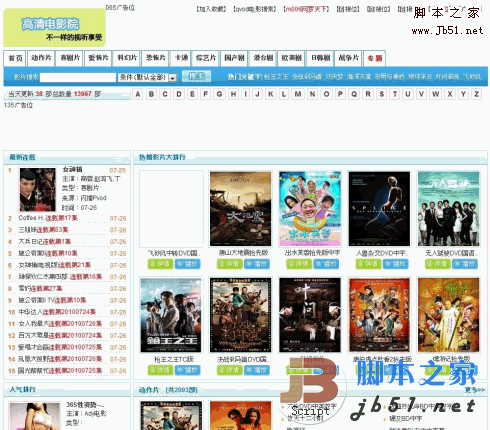Click the 加入收藏 link
Viewport: 490px width, 430px height.
pos(211,9)
